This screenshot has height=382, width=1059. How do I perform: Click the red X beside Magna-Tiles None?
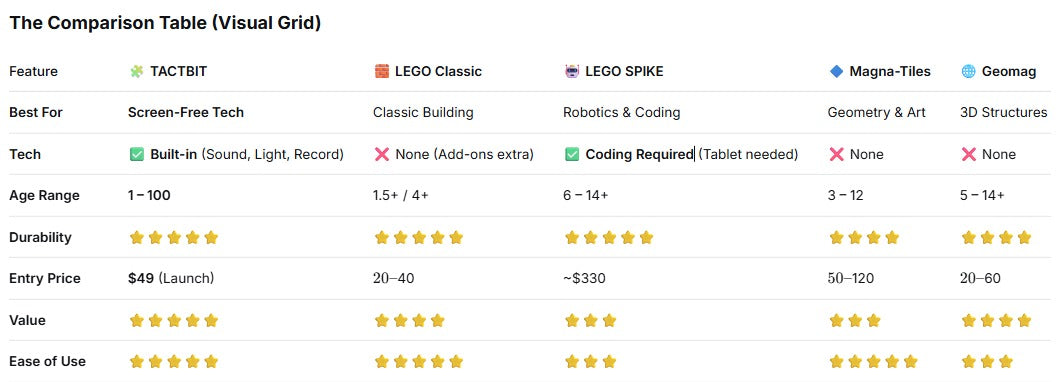[836, 155]
